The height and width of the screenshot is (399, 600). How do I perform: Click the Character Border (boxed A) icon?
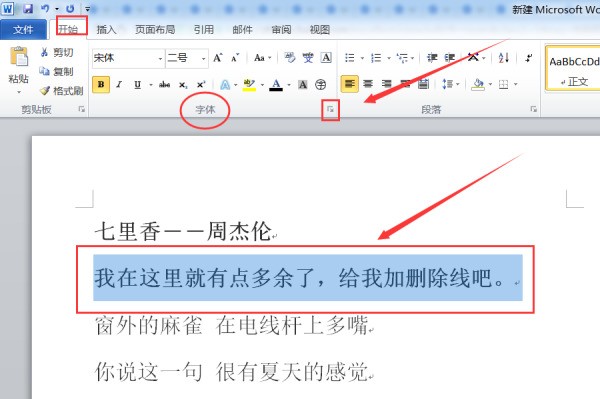[x=326, y=58]
